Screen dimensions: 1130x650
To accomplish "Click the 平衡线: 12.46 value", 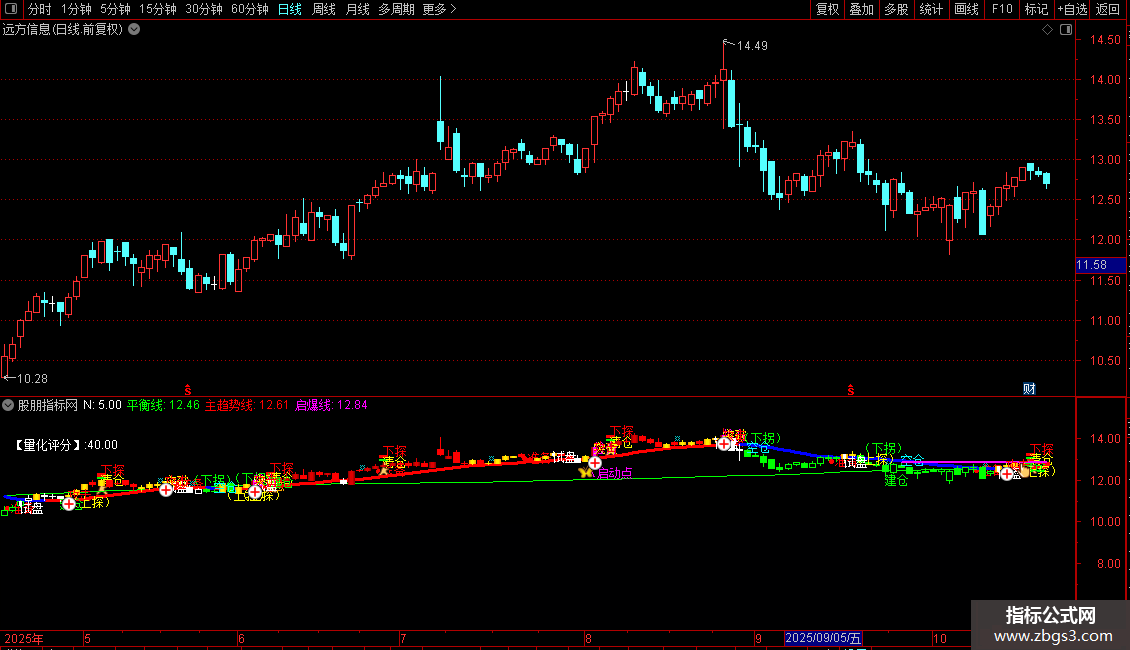I will [163, 405].
